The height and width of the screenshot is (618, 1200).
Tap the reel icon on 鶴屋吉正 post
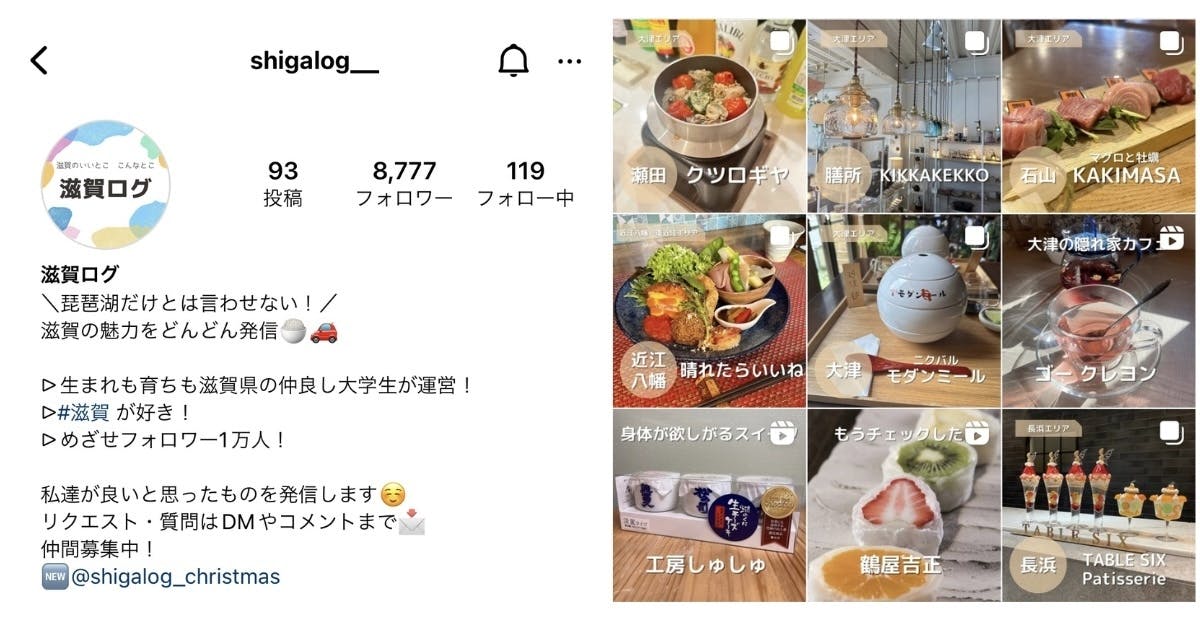pos(977,434)
